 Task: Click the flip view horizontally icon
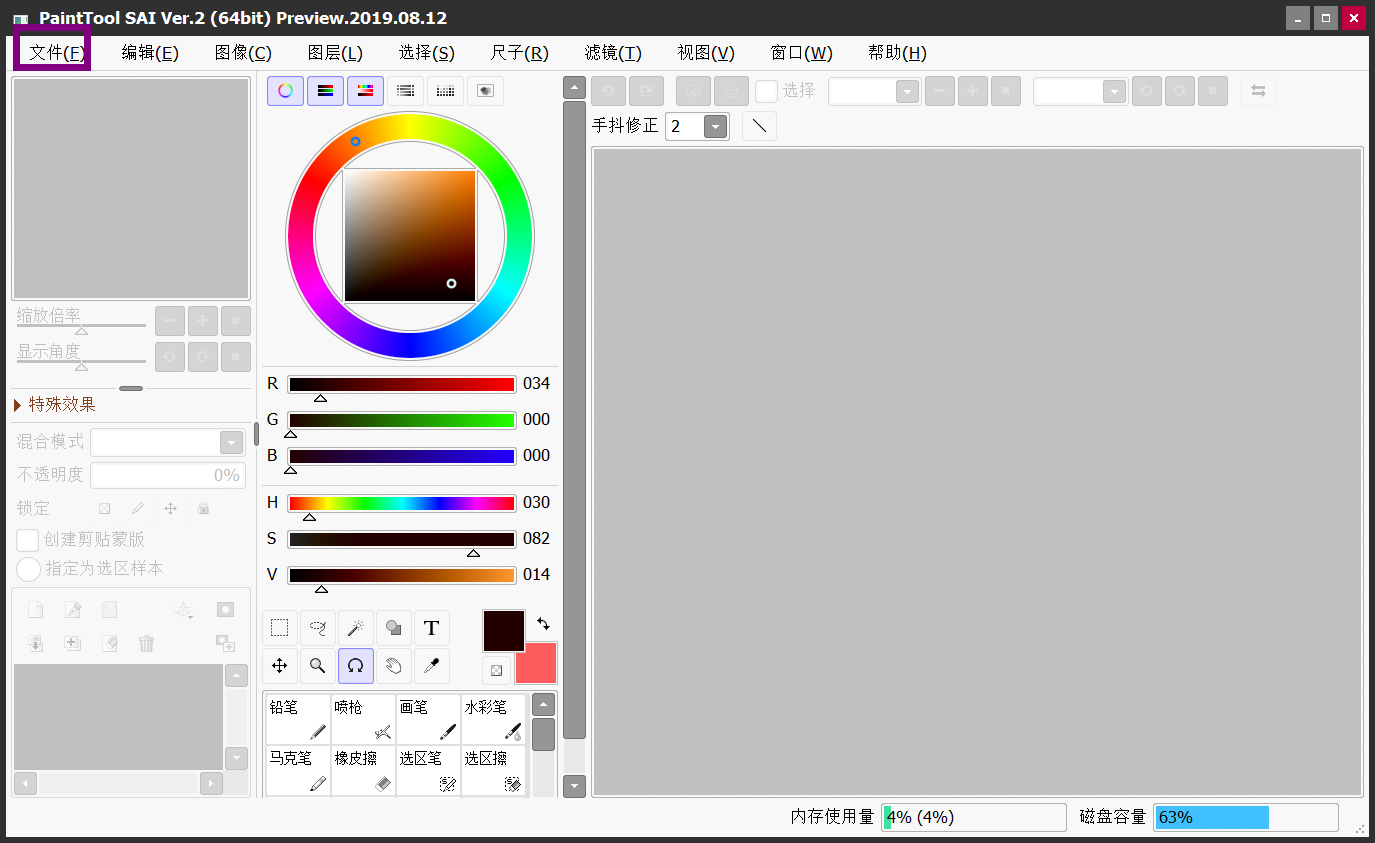[1258, 91]
